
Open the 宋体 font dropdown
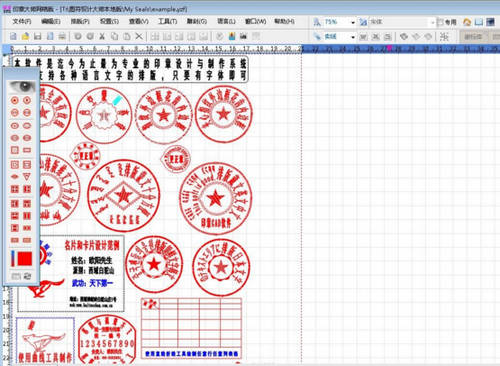click(433, 22)
